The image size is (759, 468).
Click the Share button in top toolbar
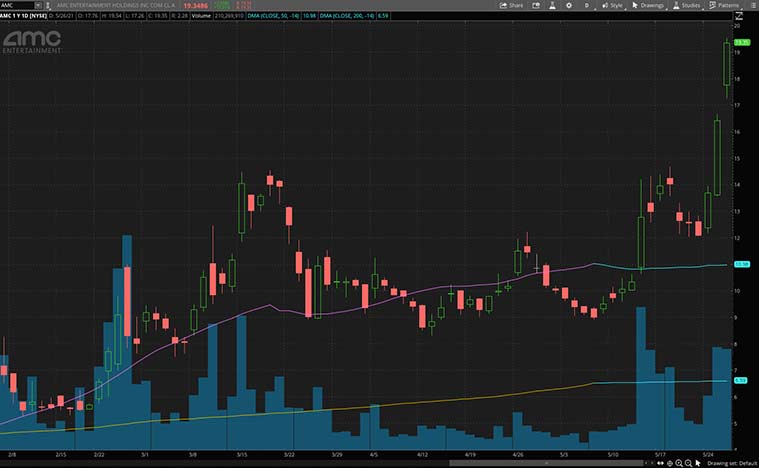[511, 5]
